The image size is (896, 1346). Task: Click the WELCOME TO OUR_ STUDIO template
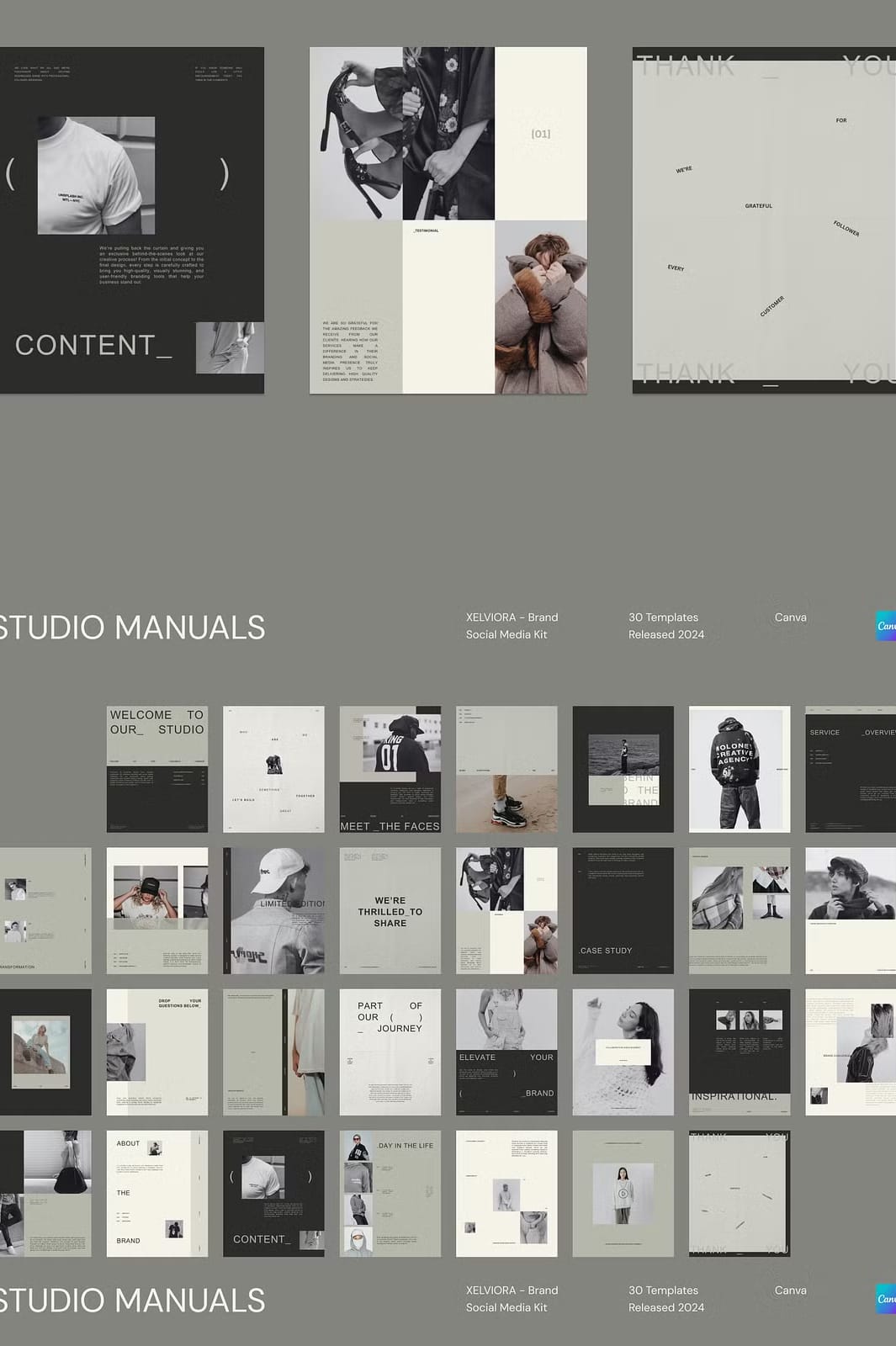coord(157,769)
